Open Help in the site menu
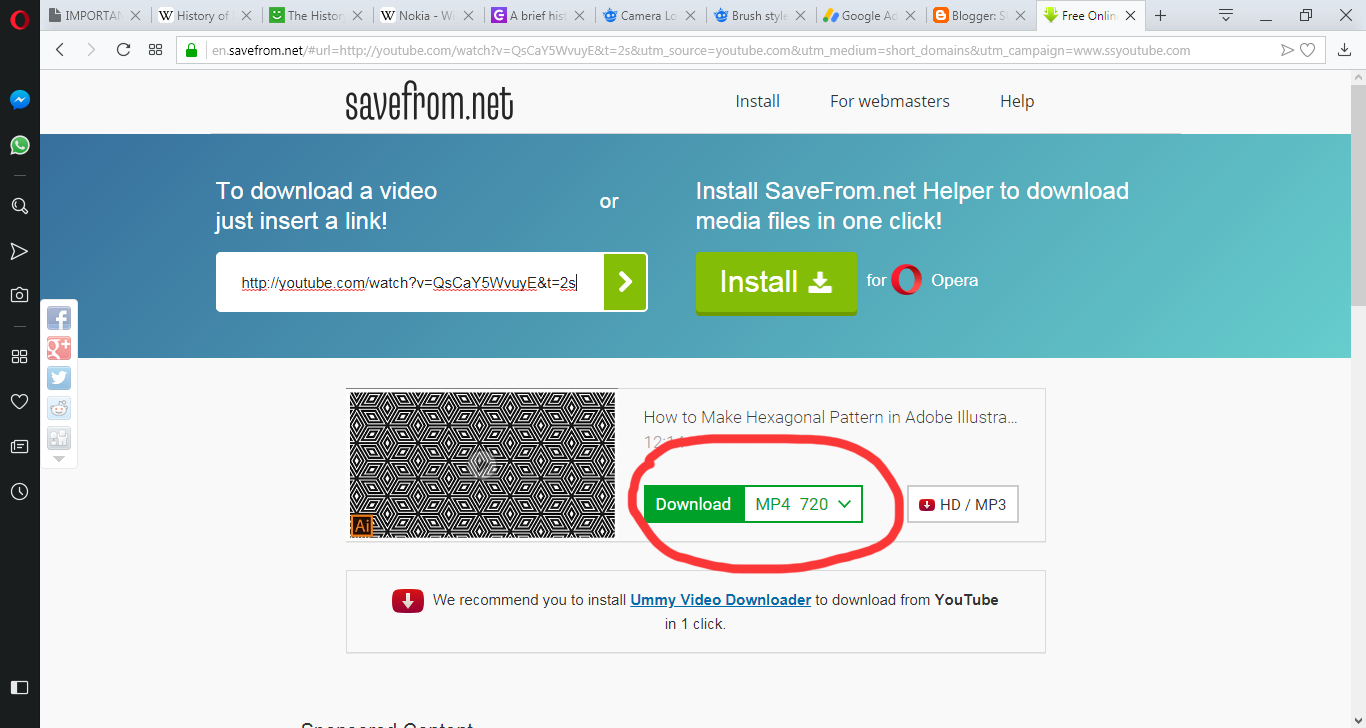The image size is (1366, 728). [1017, 101]
